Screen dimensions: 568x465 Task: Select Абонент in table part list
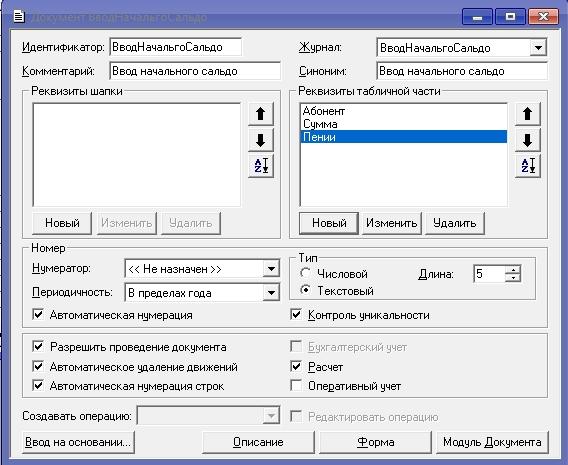coord(403,111)
